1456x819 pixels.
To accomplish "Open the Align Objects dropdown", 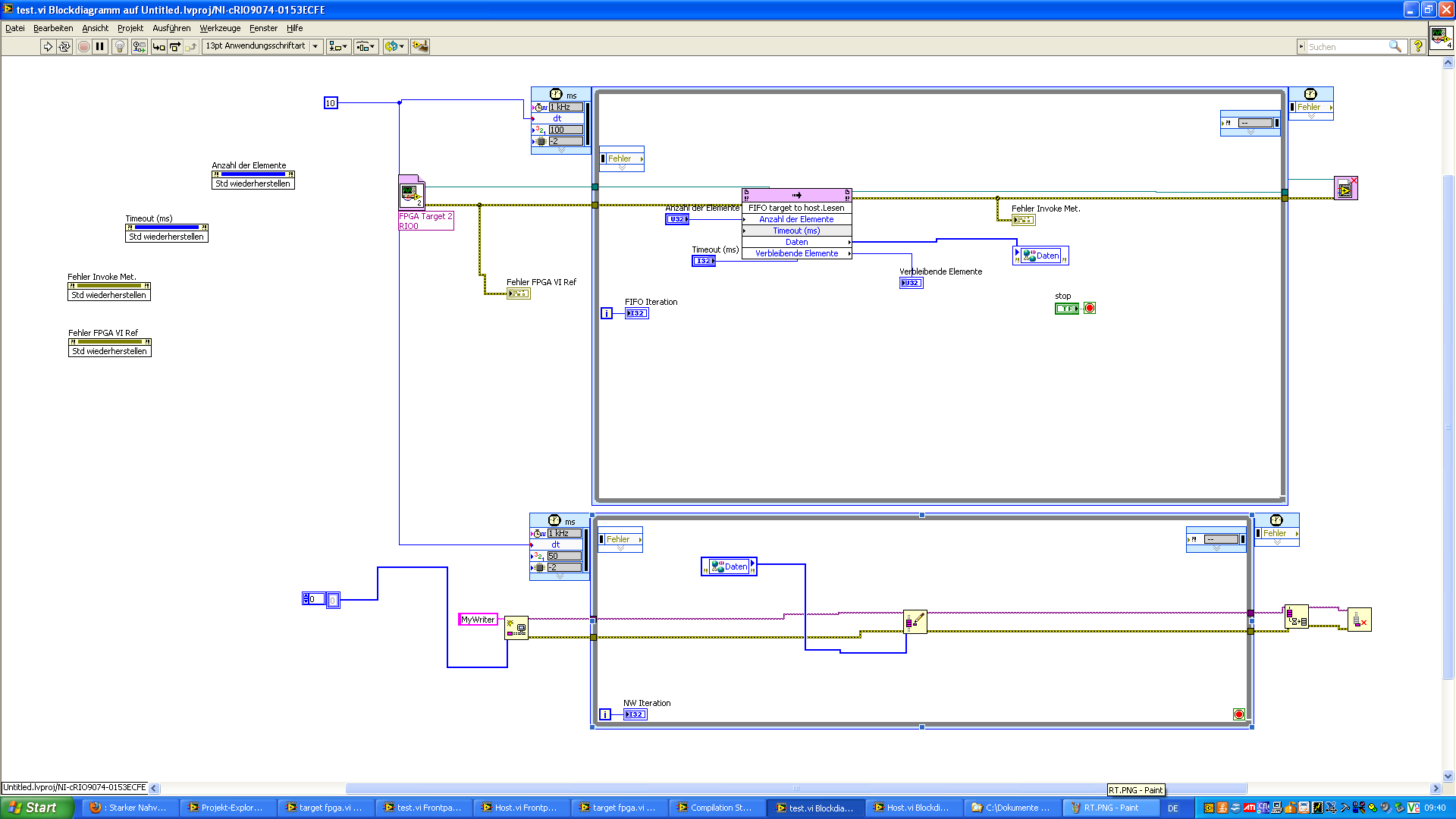I will pyautogui.click(x=338, y=47).
